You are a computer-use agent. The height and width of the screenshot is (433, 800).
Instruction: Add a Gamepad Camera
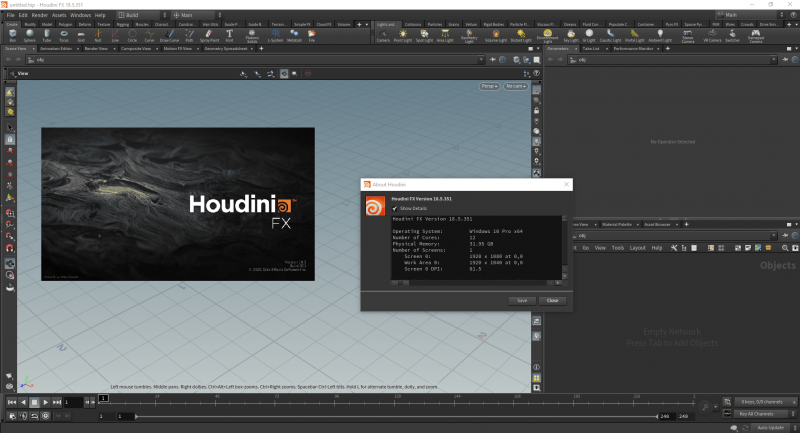click(x=756, y=36)
